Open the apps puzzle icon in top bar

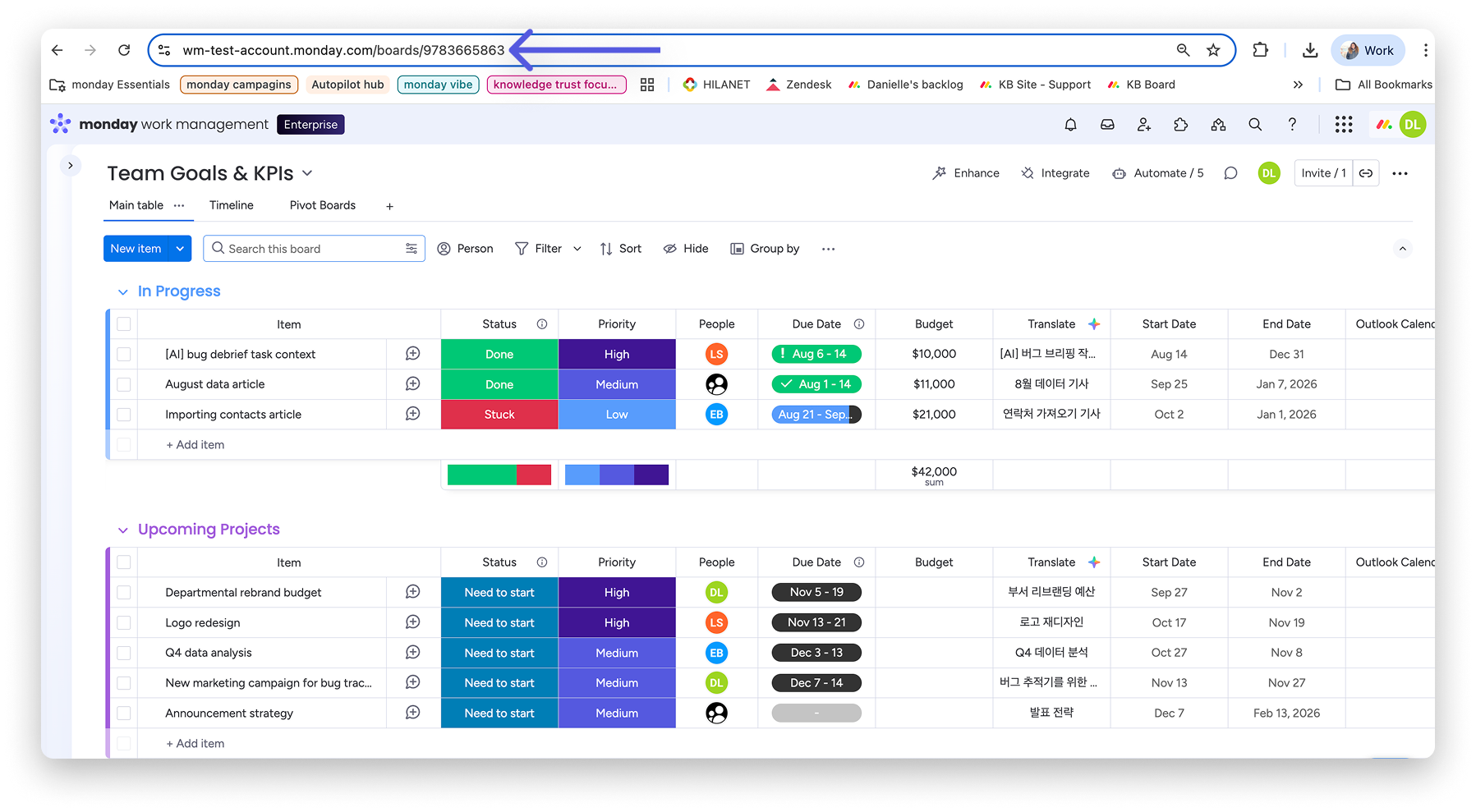tap(1181, 125)
